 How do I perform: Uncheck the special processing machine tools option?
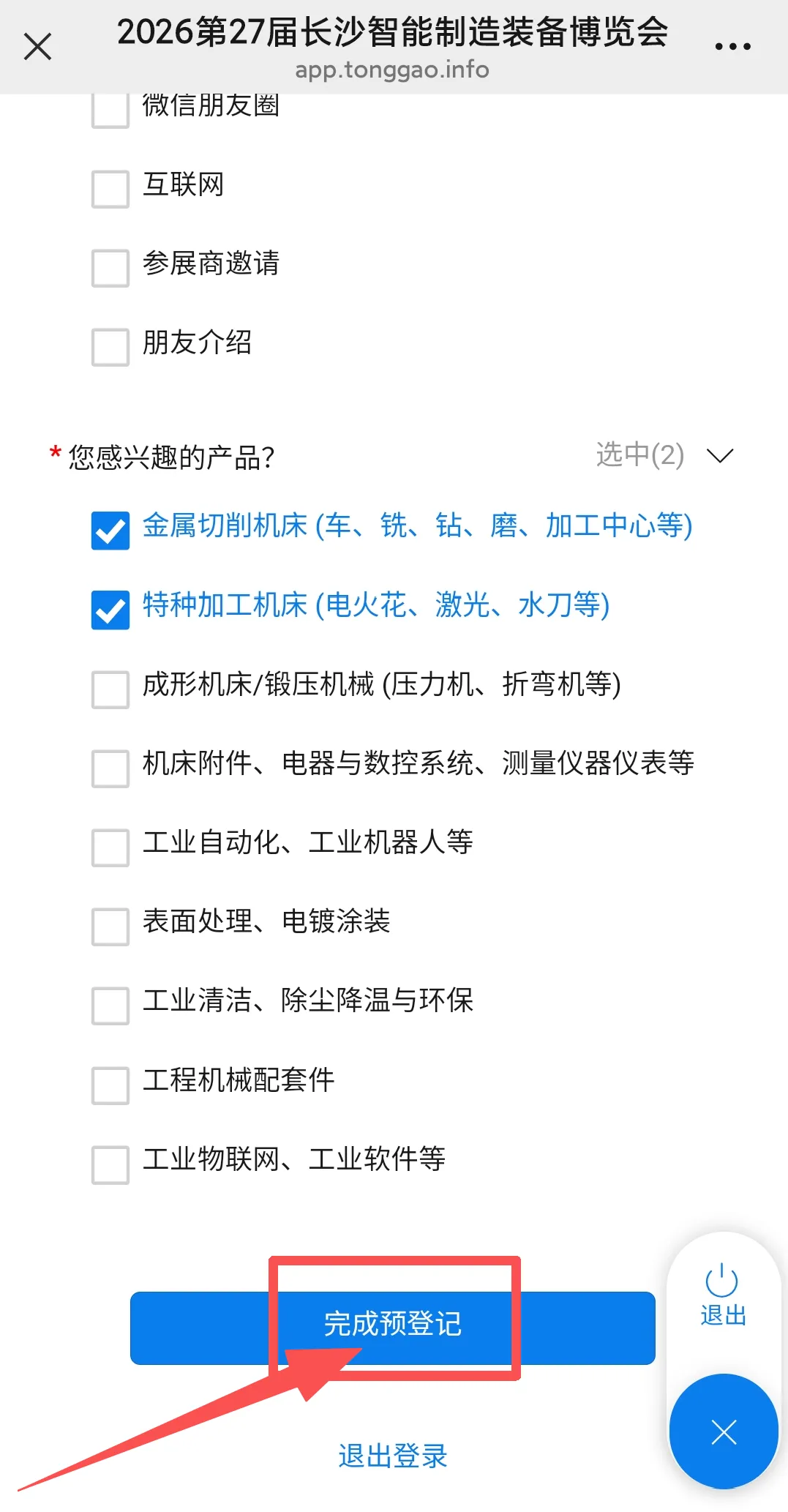[x=110, y=610]
